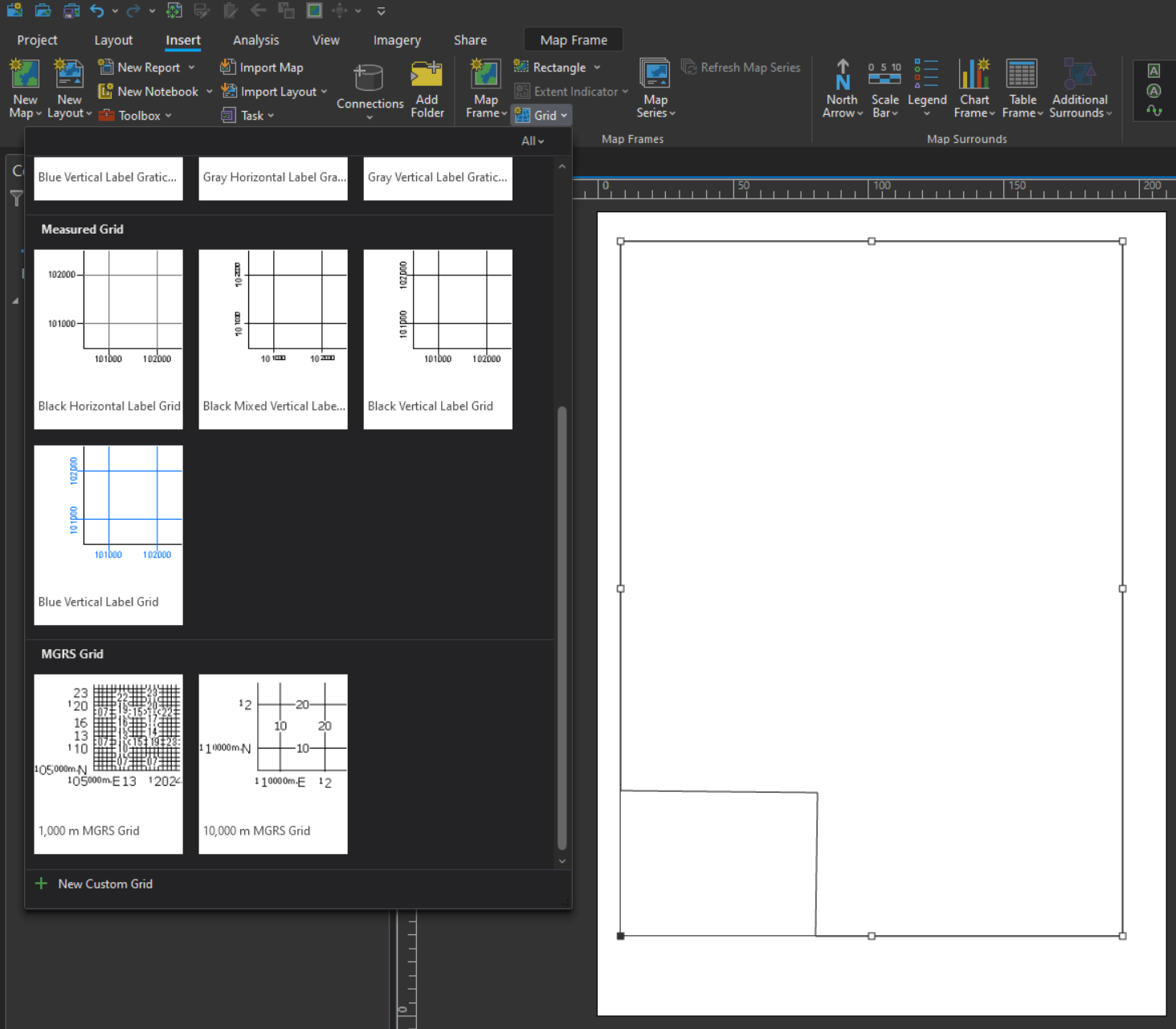Open the Map Series tool
Screen dimensions: 1176x1029
[655, 76]
